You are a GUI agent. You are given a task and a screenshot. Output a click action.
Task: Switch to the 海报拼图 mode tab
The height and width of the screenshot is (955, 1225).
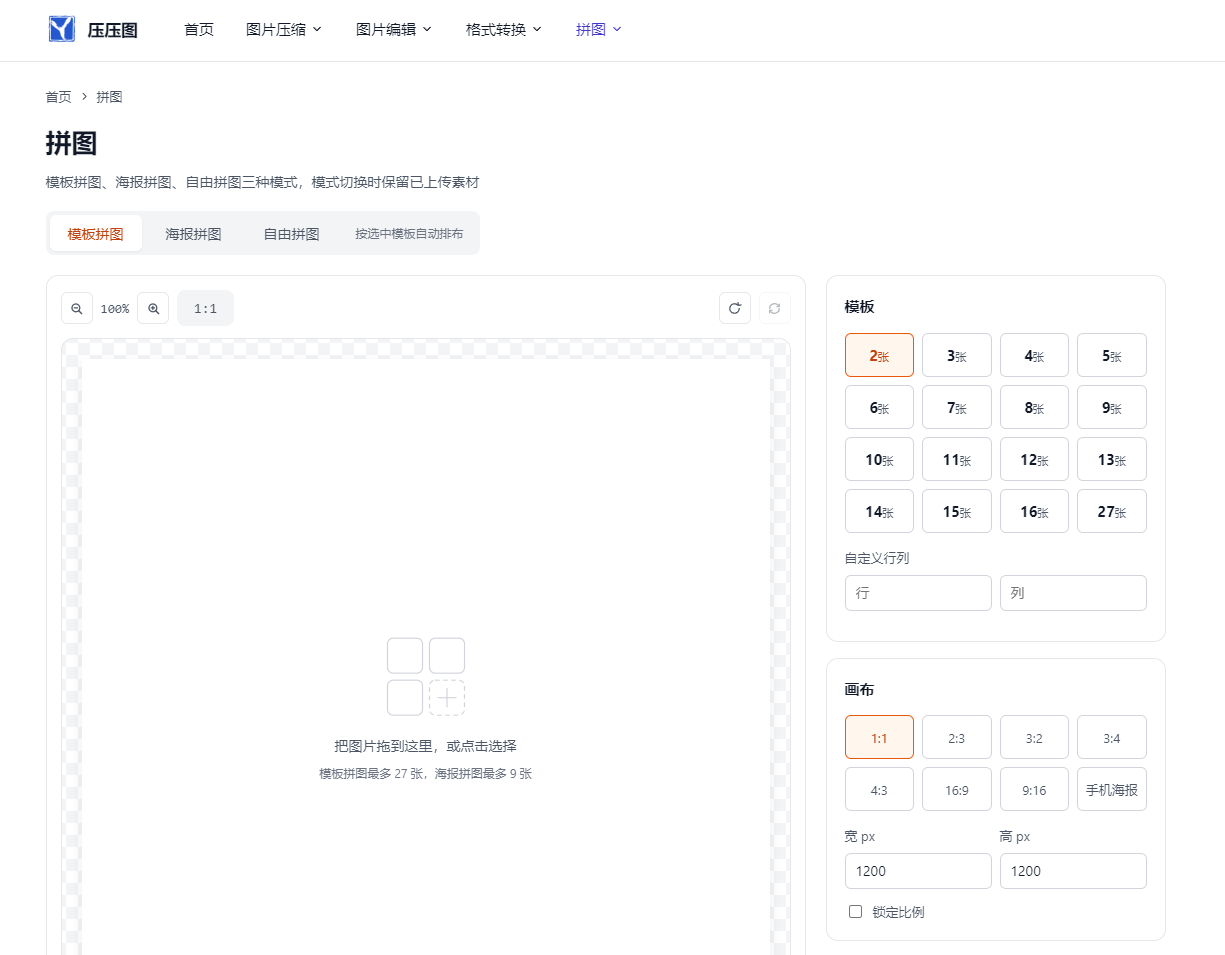tap(193, 233)
